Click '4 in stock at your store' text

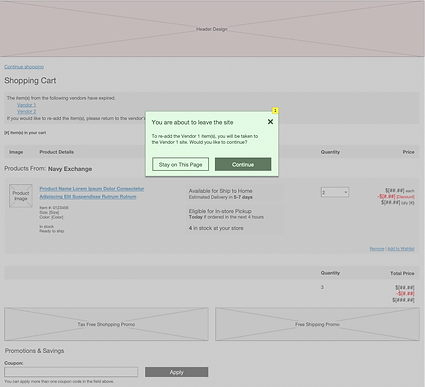click(216, 228)
